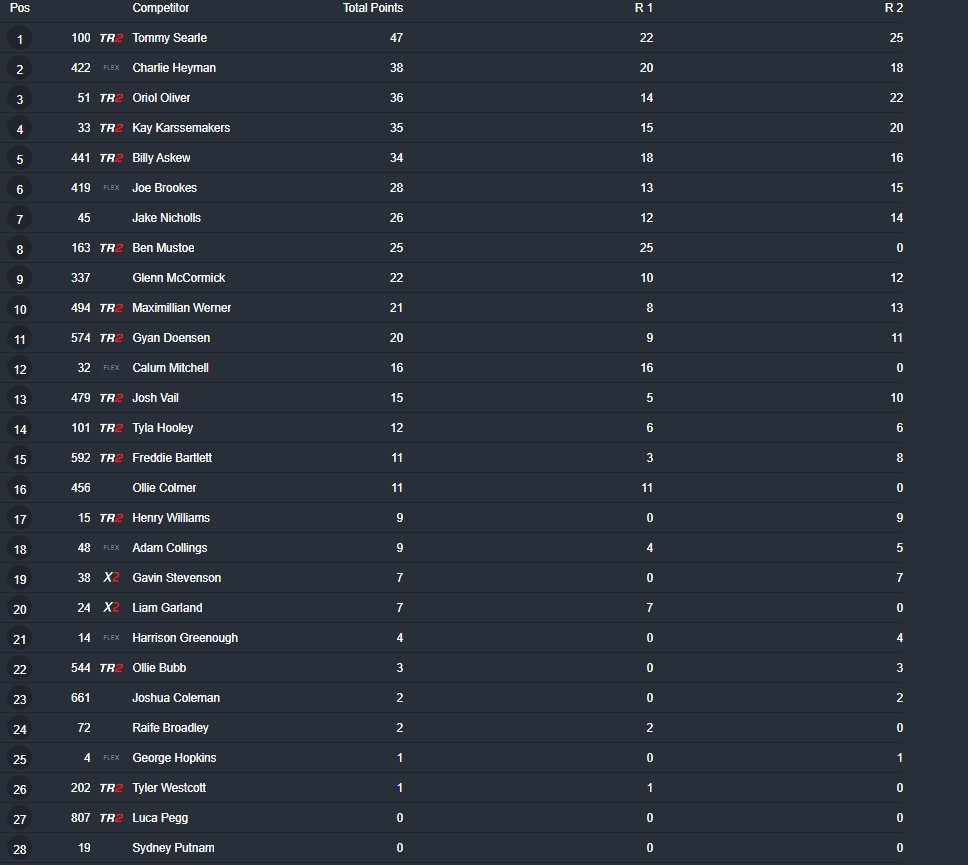This screenshot has height=865, width=968.
Task: Click the Competitor column header
Action: [x=161, y=8]
